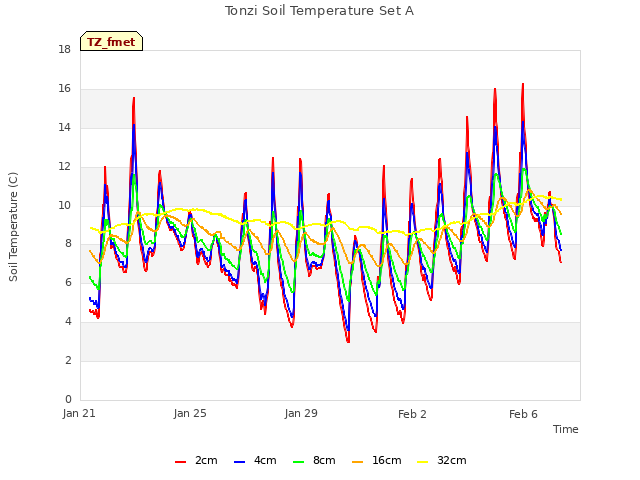Click the y-axis value 12
The height and width of the screenshot is (480, 640).
pos(64,167)
